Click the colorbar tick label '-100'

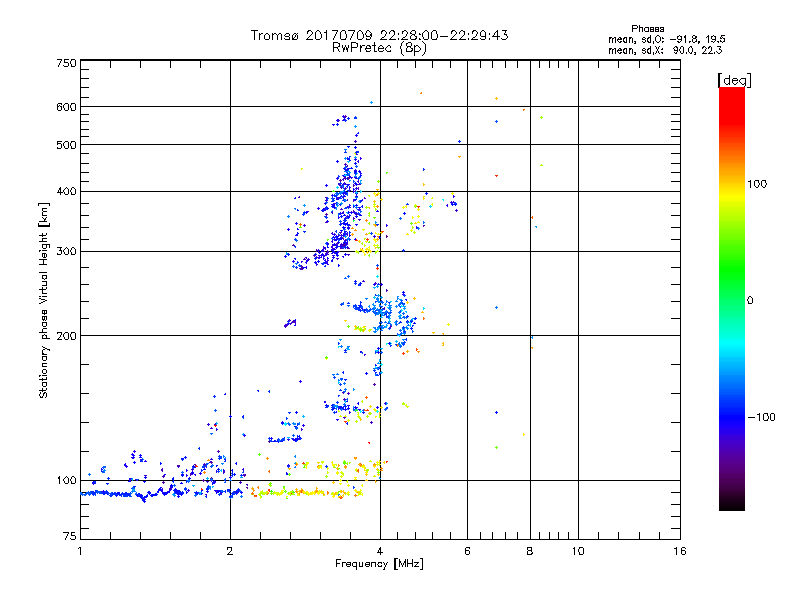click(761, 417)
